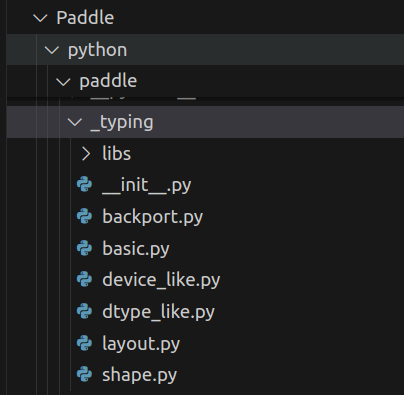The image size is (404, 395).
Task: Select shape.py in the explorer
Action: coord(139,375)
